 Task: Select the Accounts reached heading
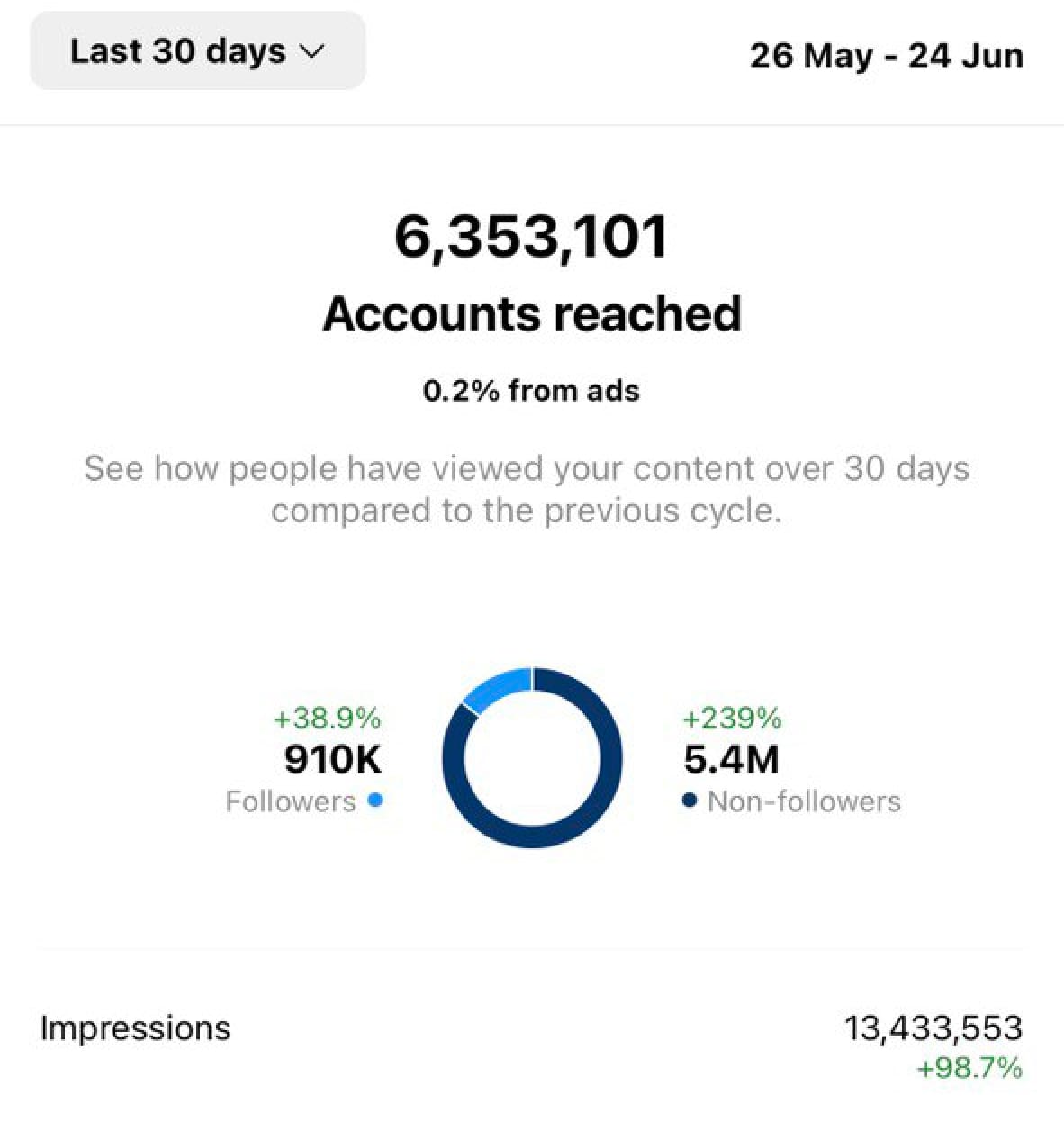(531, 314)
